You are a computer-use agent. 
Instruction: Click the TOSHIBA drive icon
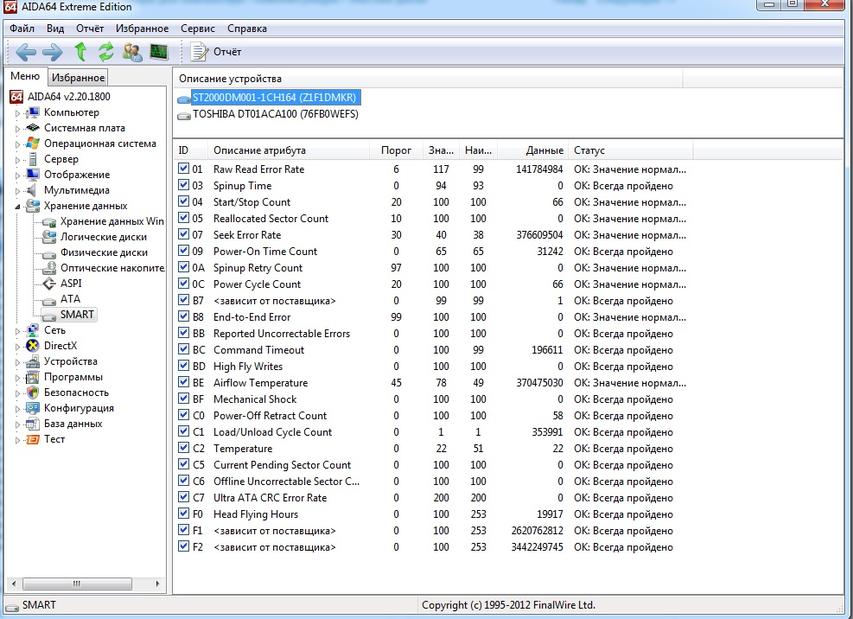point(184,115)
